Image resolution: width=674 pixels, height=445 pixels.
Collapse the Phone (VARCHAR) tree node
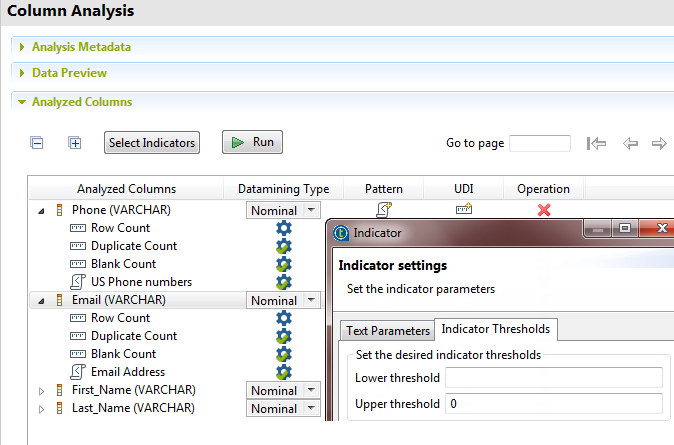(x=41, y=211)
